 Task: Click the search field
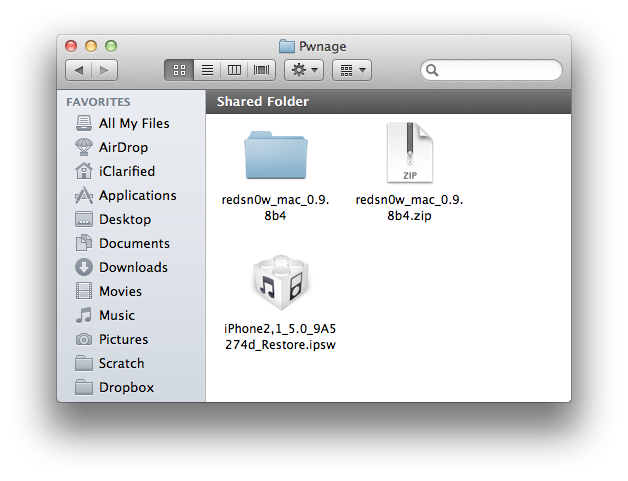pyautogui.click(x=491, y=70)
